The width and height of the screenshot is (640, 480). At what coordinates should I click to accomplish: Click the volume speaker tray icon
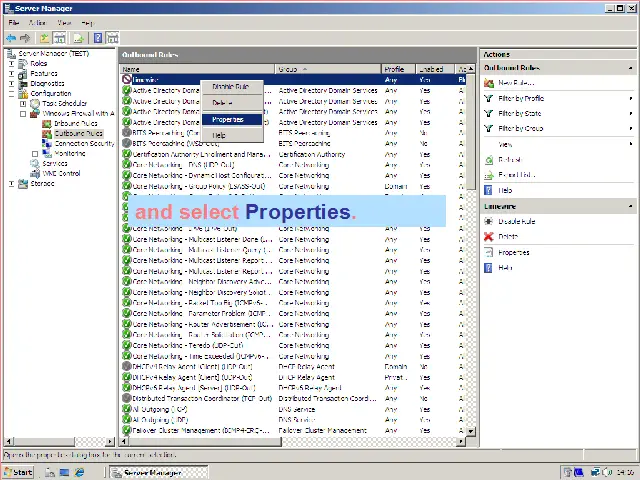[605, 472]
